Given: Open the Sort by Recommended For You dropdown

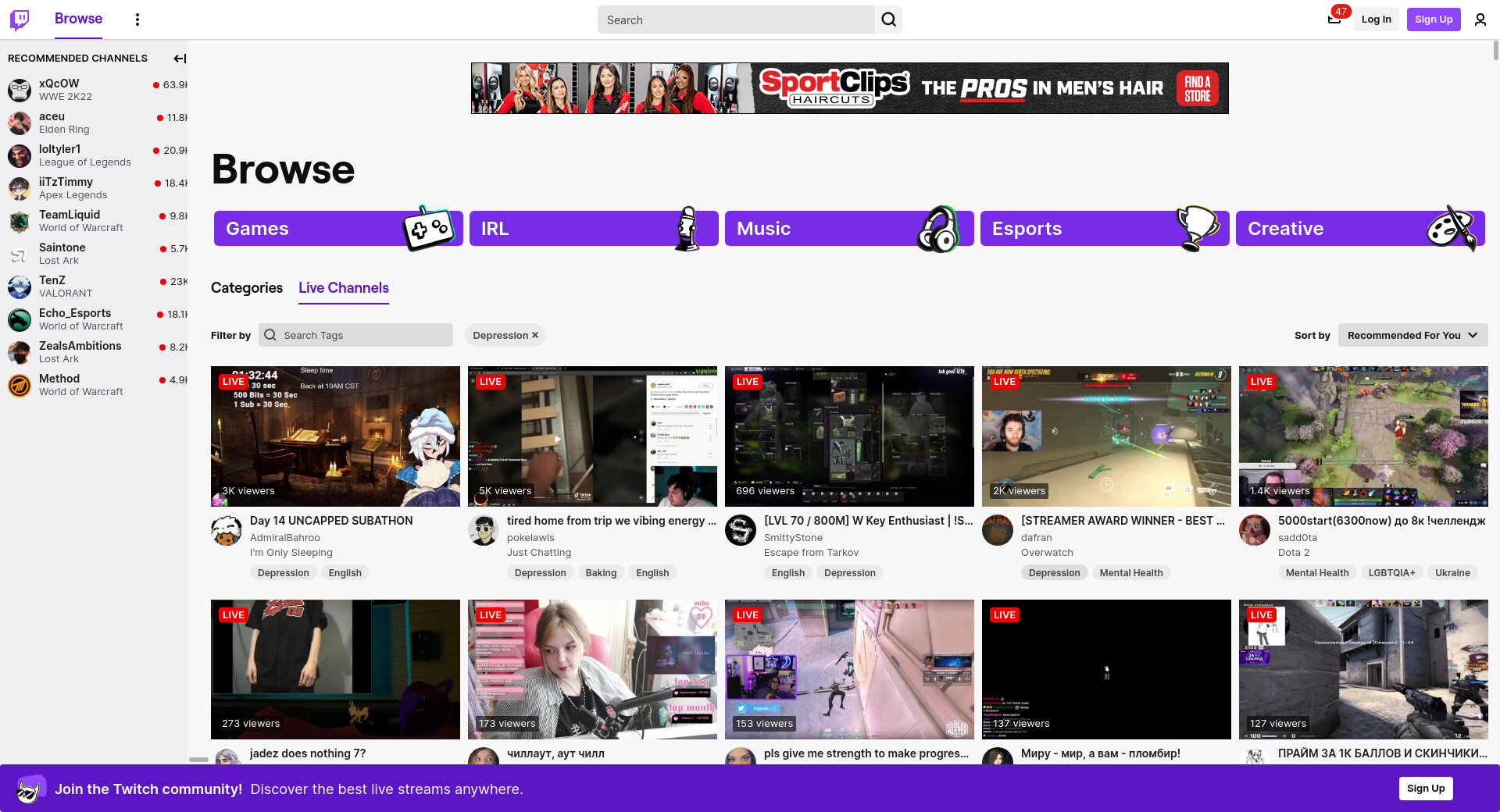Looking at the screenshot, I should coord(1412,336).
